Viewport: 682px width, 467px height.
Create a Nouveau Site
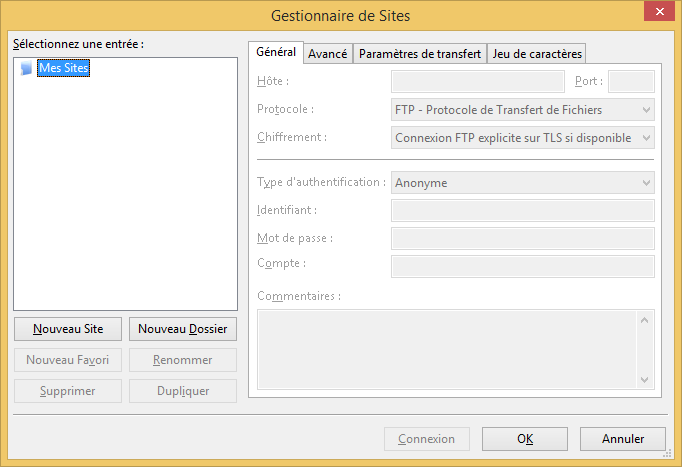tap(68, 329)
